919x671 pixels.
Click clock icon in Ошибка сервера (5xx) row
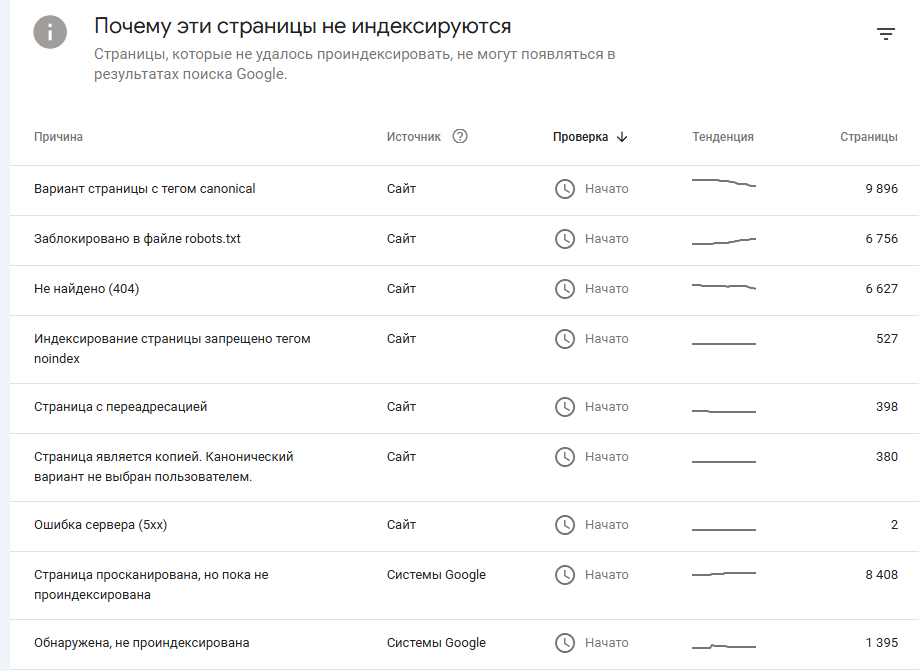565,524
